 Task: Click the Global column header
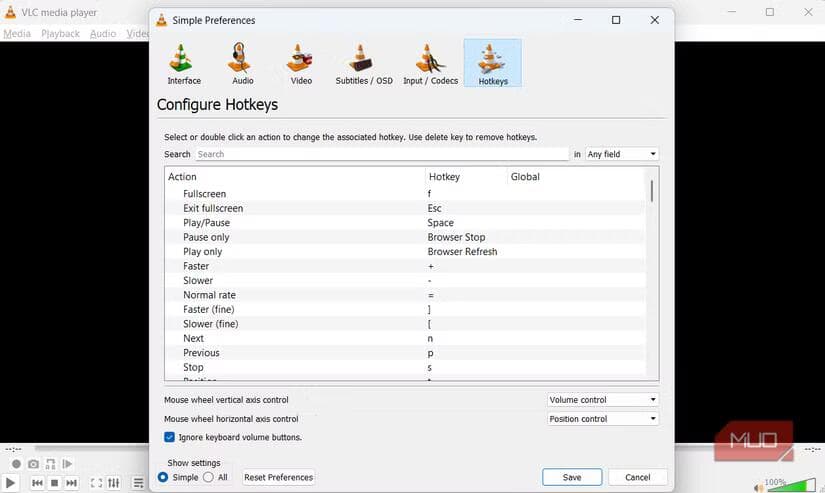[x=577, y=177]
